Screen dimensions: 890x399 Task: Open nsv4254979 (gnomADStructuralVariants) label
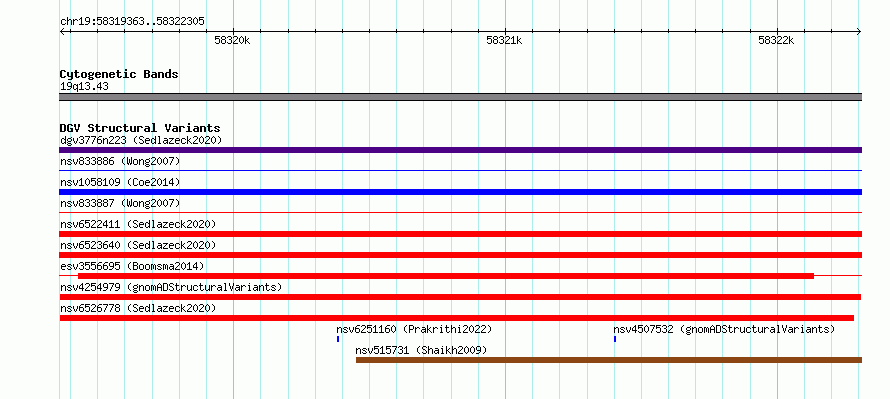(x=171, y=287)
